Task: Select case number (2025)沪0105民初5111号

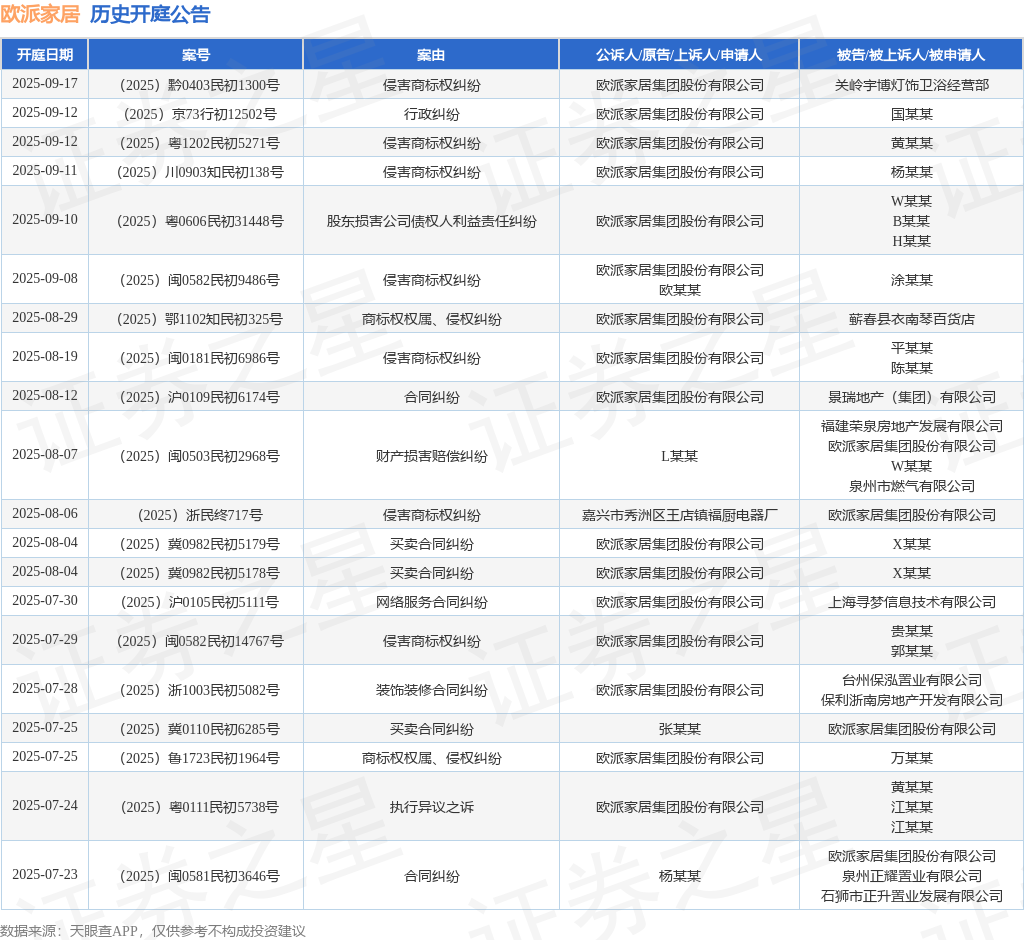Action: click(x=196, y=602)
